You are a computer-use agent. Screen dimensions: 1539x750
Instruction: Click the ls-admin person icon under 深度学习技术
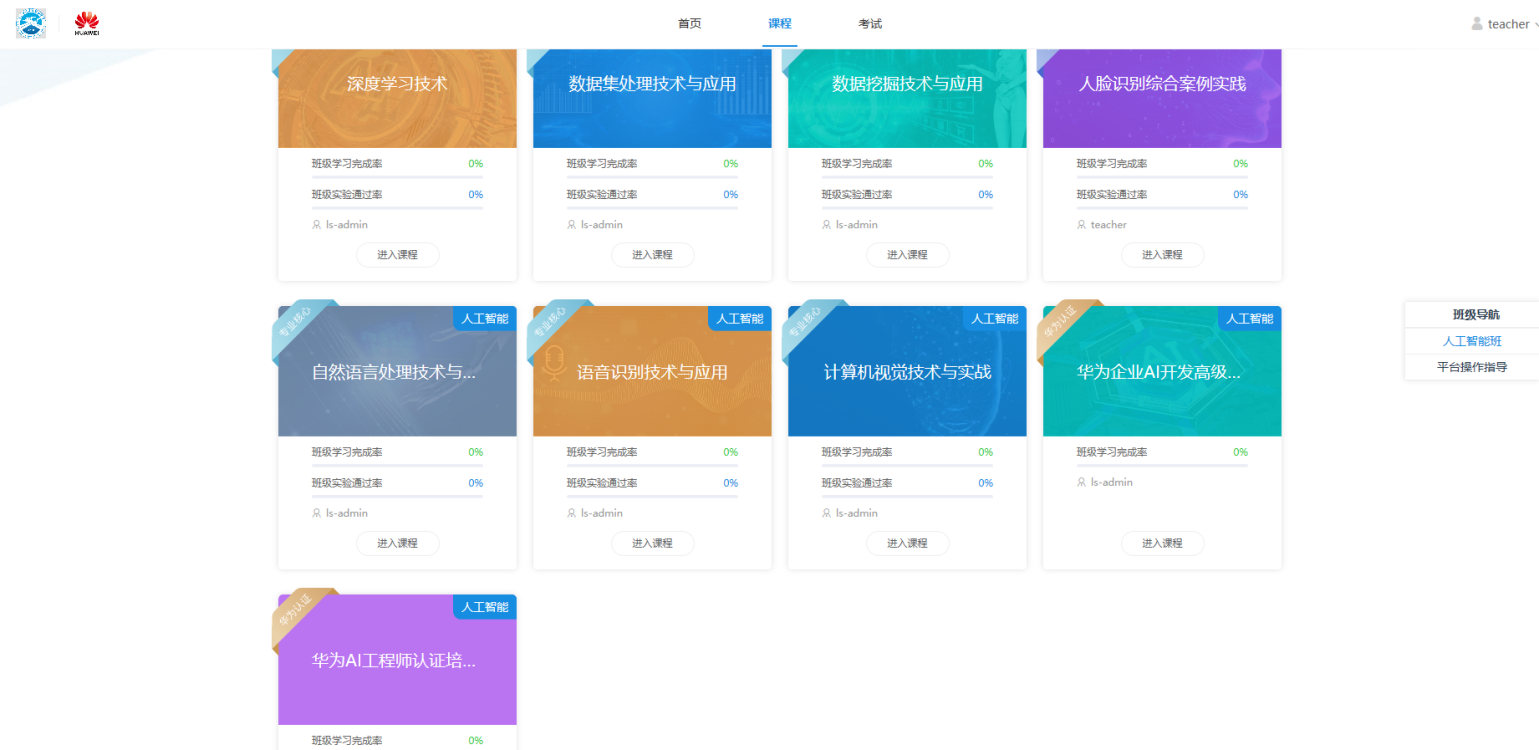pyautogui.click(x=317, y=225)
